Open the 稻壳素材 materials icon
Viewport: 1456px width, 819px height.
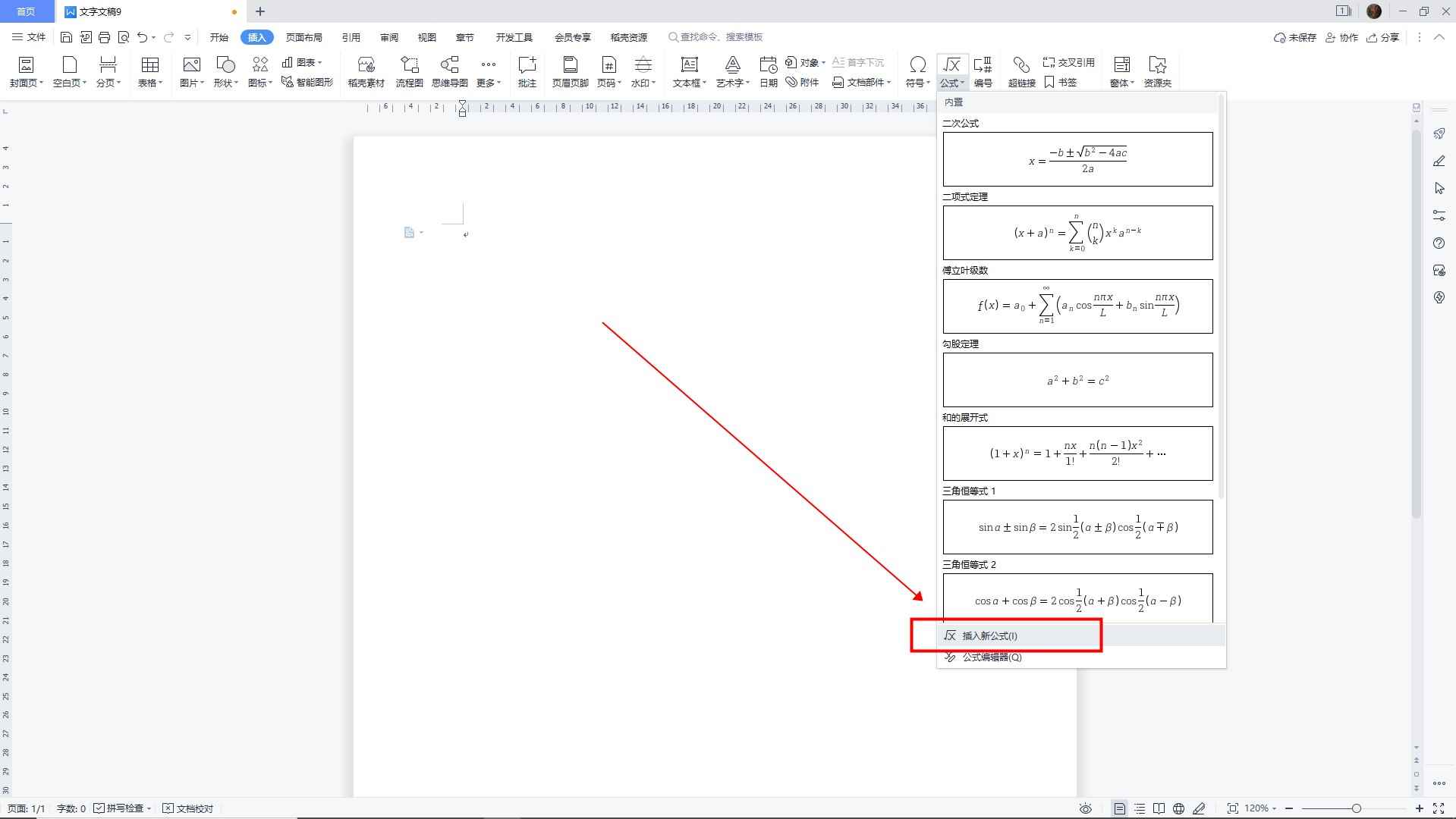(366, 72)
